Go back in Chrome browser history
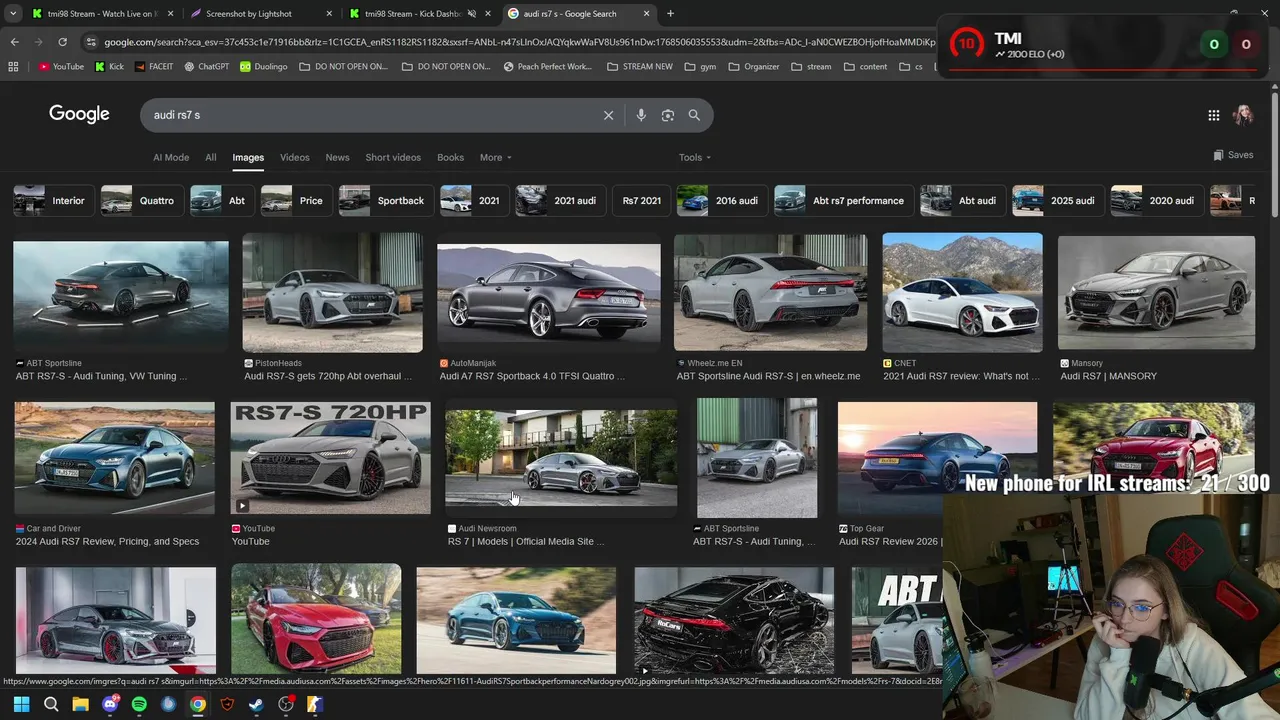Viewport: 1280px width, 720px height. (14, 42)
